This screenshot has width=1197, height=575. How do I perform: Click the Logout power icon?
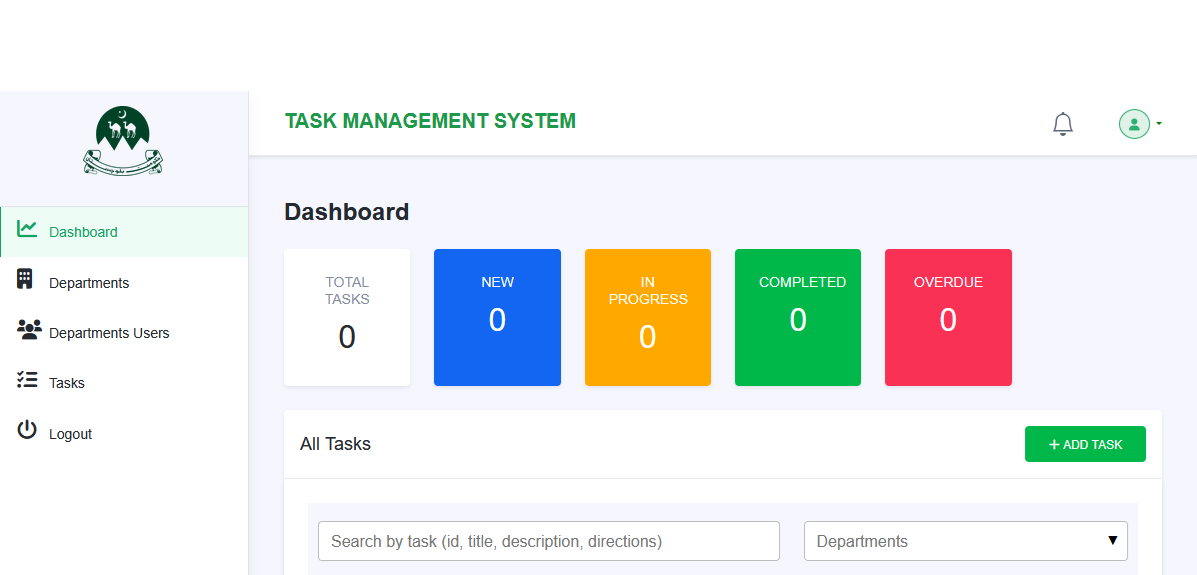[x=27, y=430]
